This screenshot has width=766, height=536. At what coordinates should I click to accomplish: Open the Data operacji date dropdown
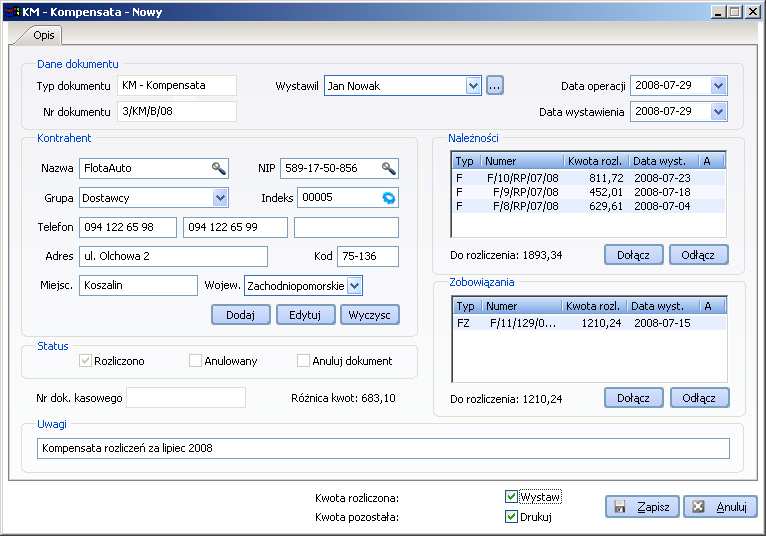[718, 86]
